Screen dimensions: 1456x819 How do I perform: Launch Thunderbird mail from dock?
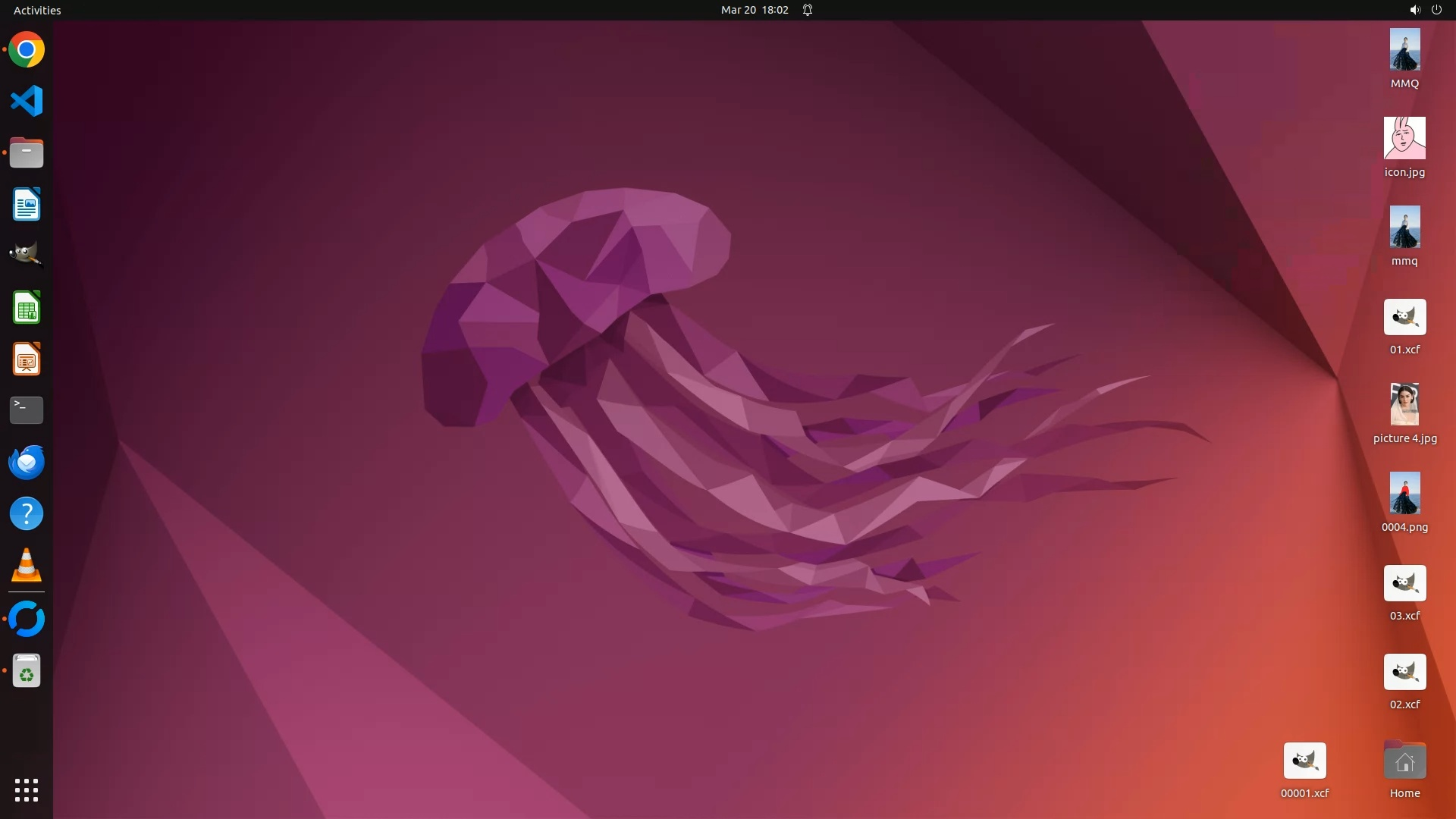click(27, 462)
